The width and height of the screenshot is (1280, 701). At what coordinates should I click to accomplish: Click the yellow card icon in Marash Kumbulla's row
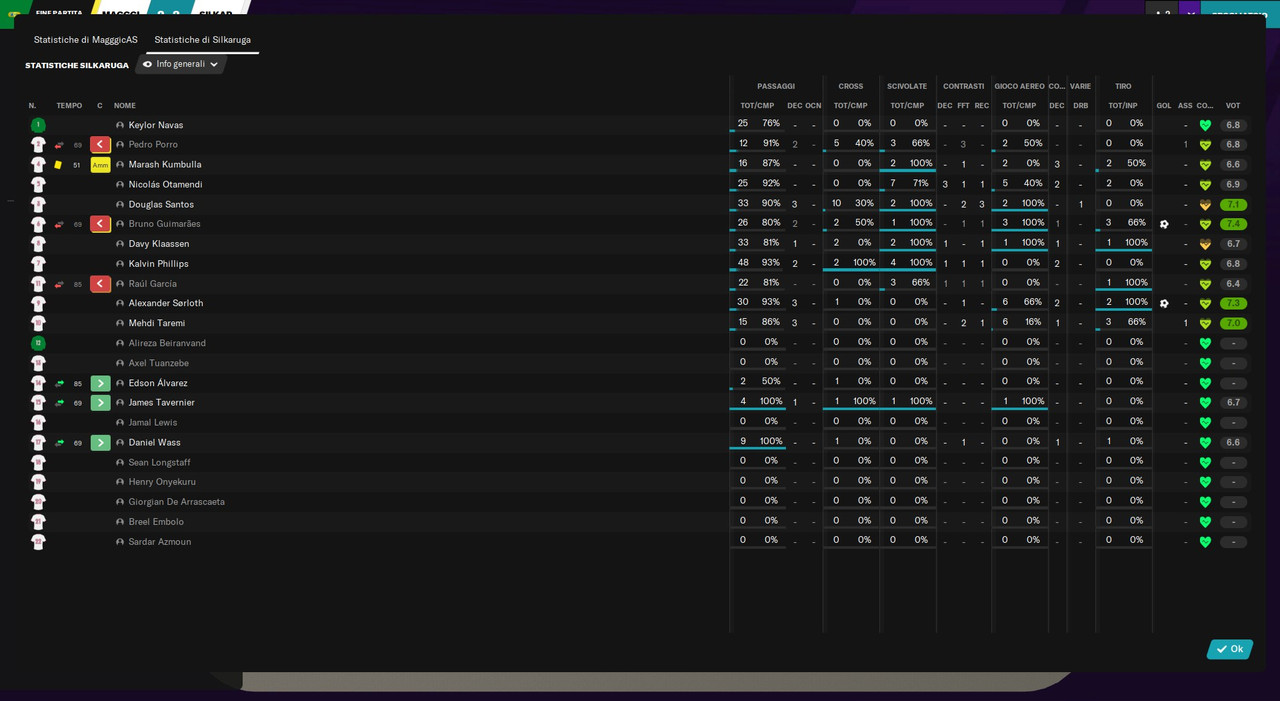tap(58, 165)
